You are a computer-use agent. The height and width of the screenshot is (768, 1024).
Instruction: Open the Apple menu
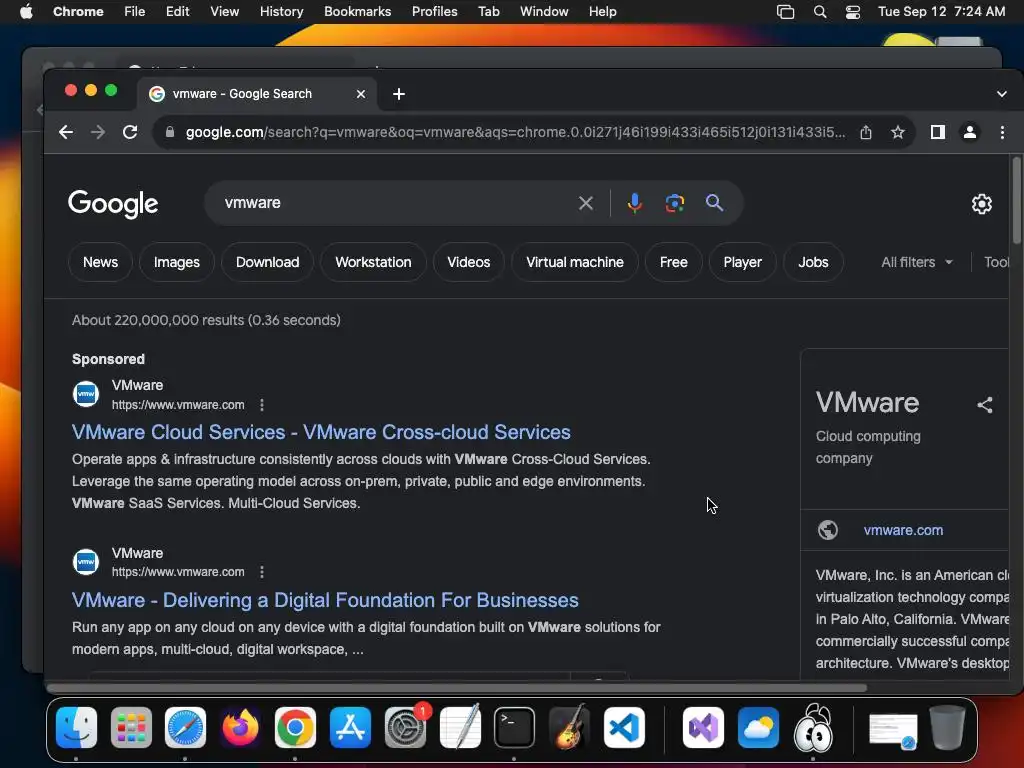click(26, 12)
